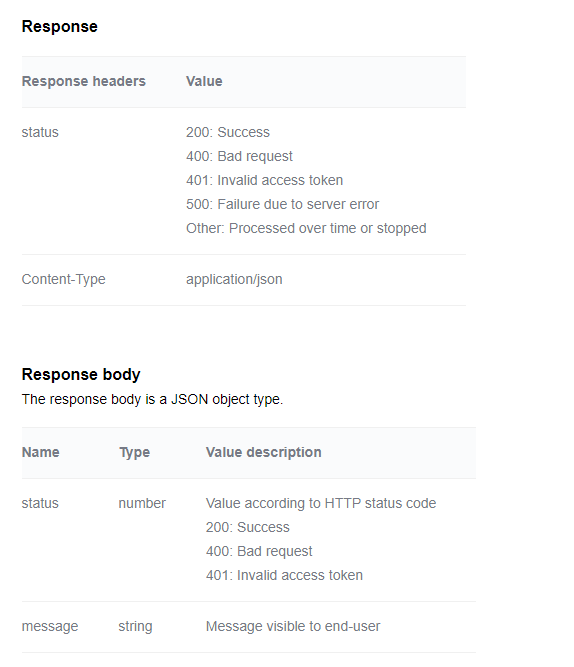The image size is (574, 667).
Task: Click the Name column header
Action: pyautogui.click(x=40, y=452)
